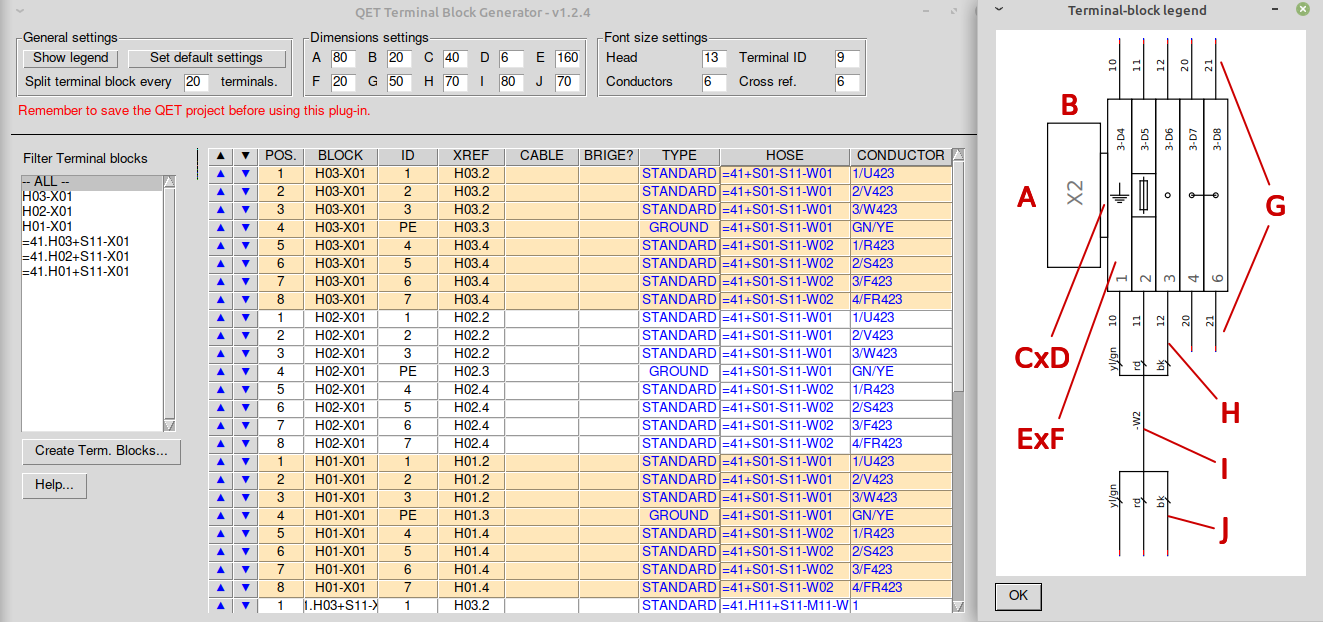Select =41.H03+S11-X01 in the filter list

click(x=76, y=242)
